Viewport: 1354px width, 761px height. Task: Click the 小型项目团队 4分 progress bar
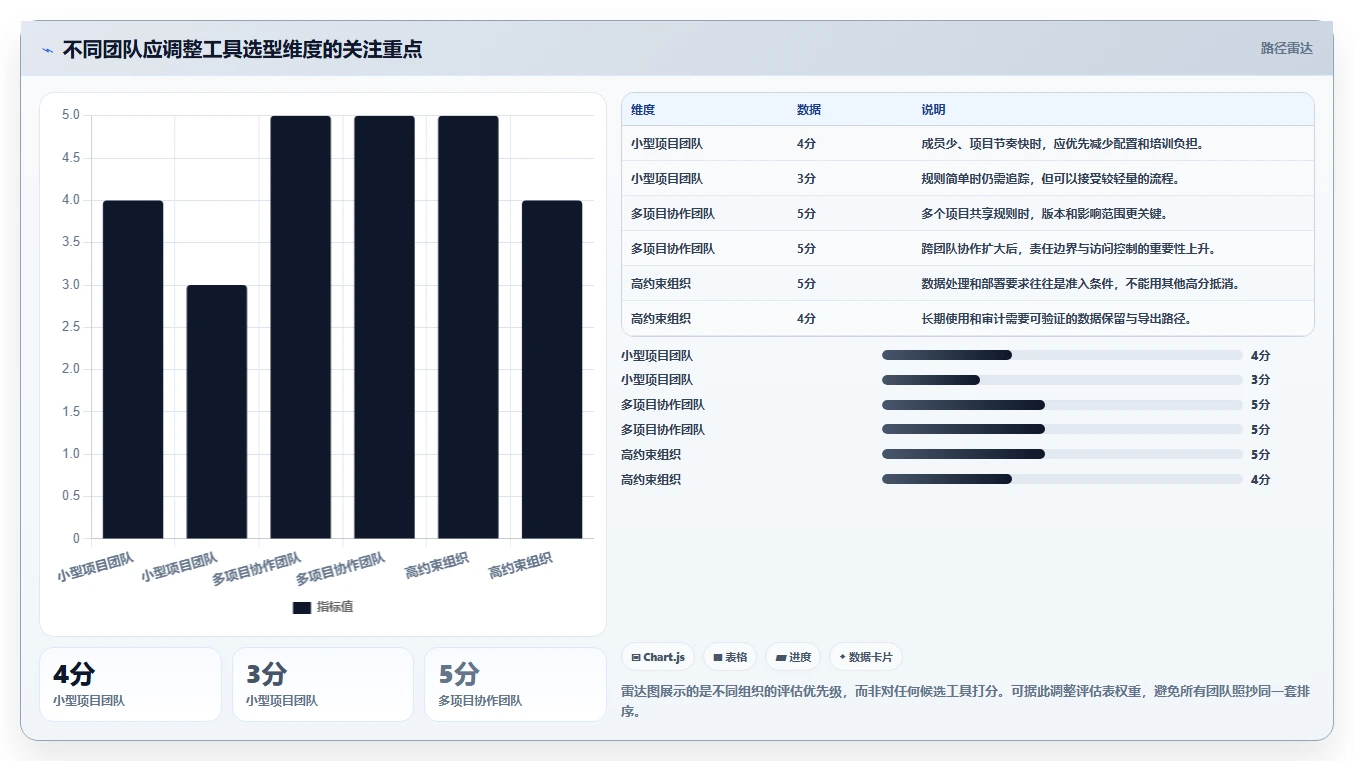(1062, 355)
